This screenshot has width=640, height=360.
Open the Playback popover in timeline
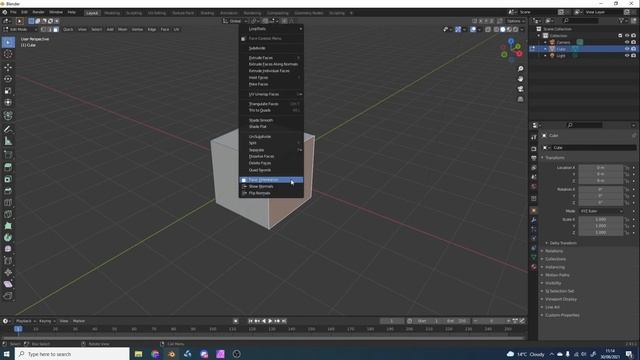coord(25,321)
